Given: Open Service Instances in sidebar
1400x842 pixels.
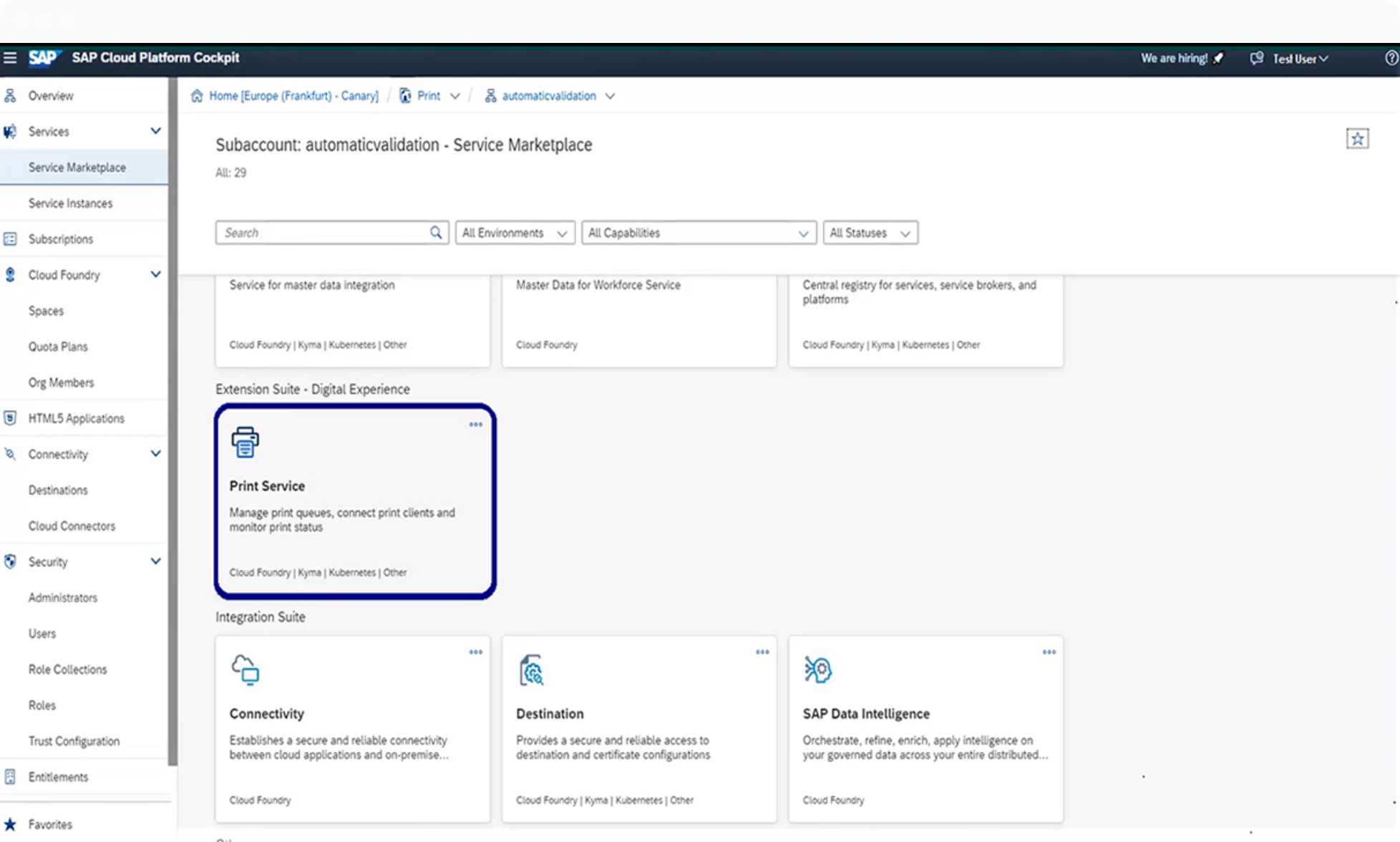Looking at the screenshot, I should pyautogui.click(x=70, y=203).
